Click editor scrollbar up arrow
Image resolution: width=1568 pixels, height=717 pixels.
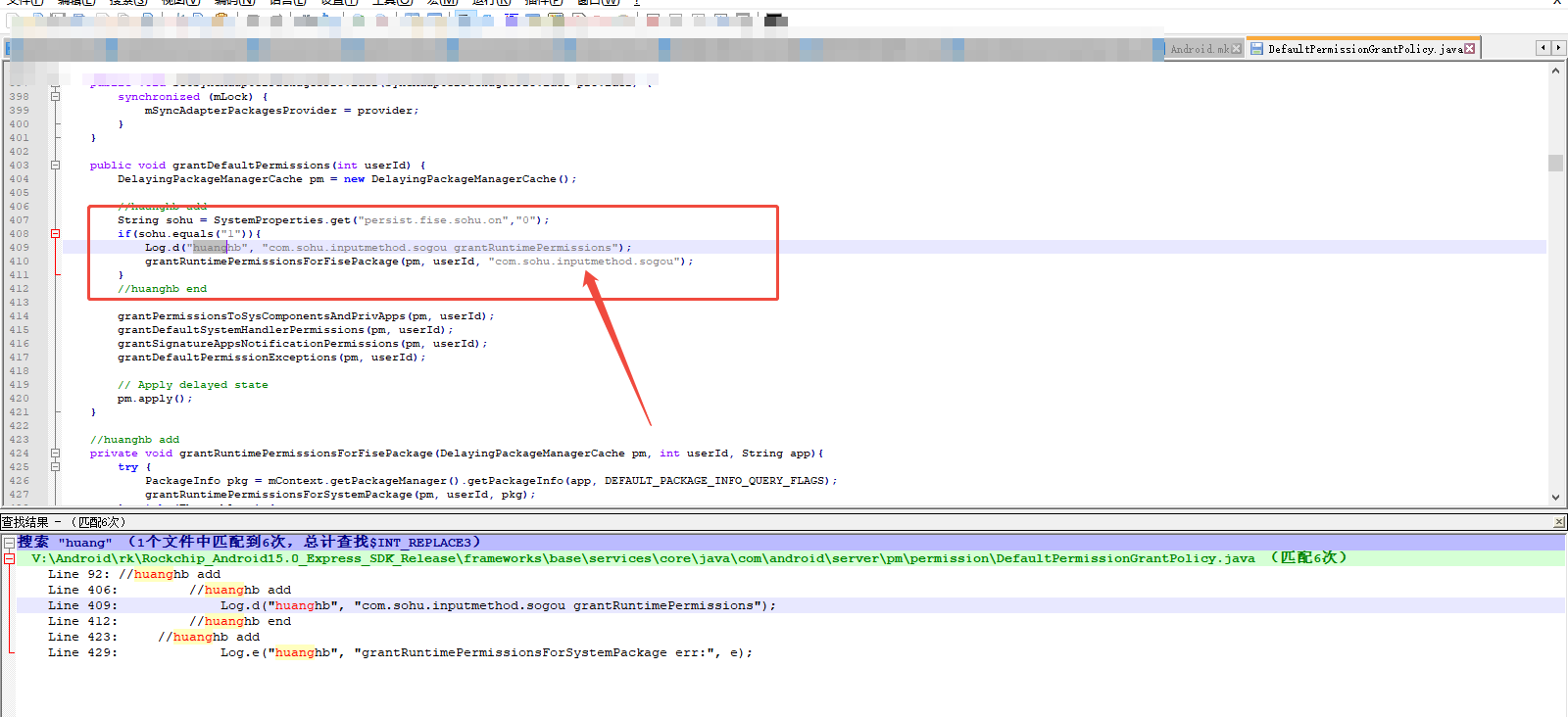click(1555, 71)
